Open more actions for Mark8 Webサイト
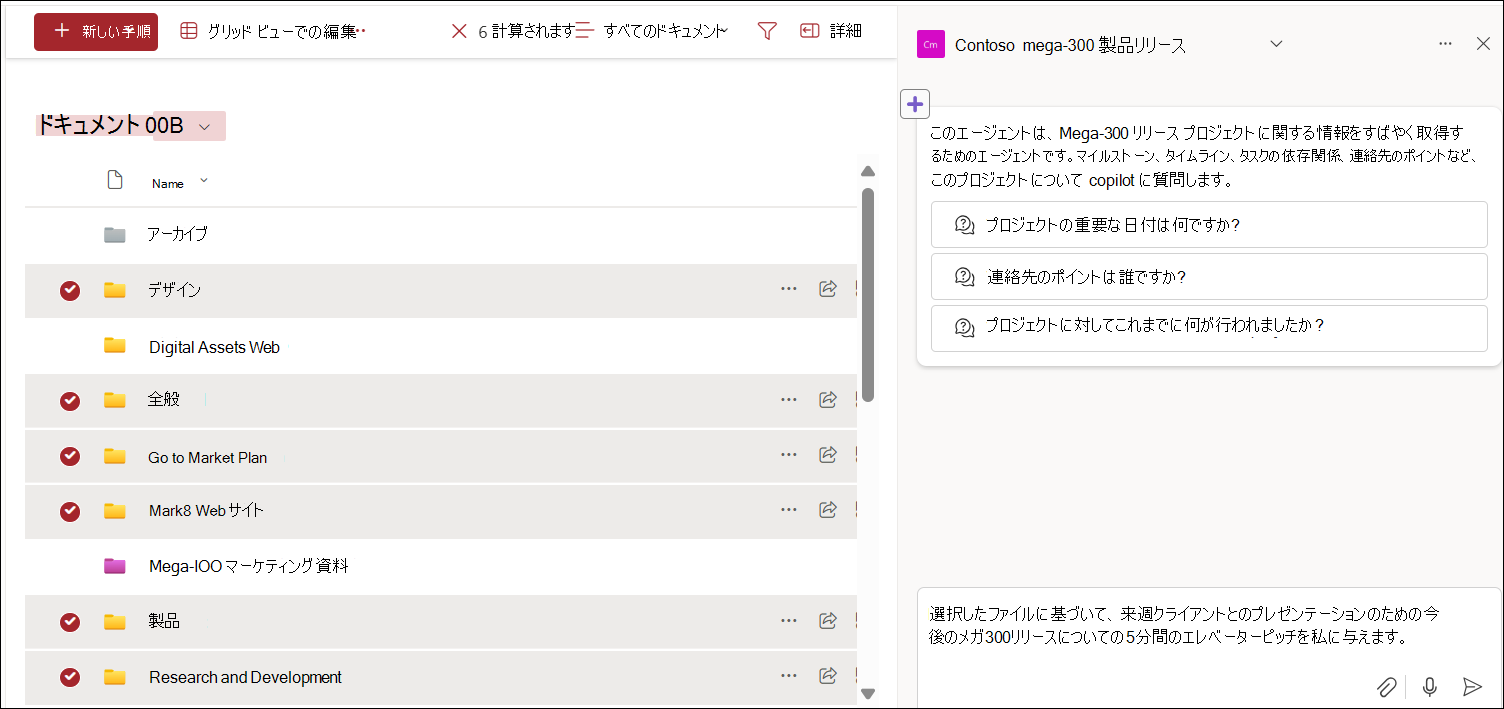This screenshot has width=1504, height=709. tap(789, 510)
